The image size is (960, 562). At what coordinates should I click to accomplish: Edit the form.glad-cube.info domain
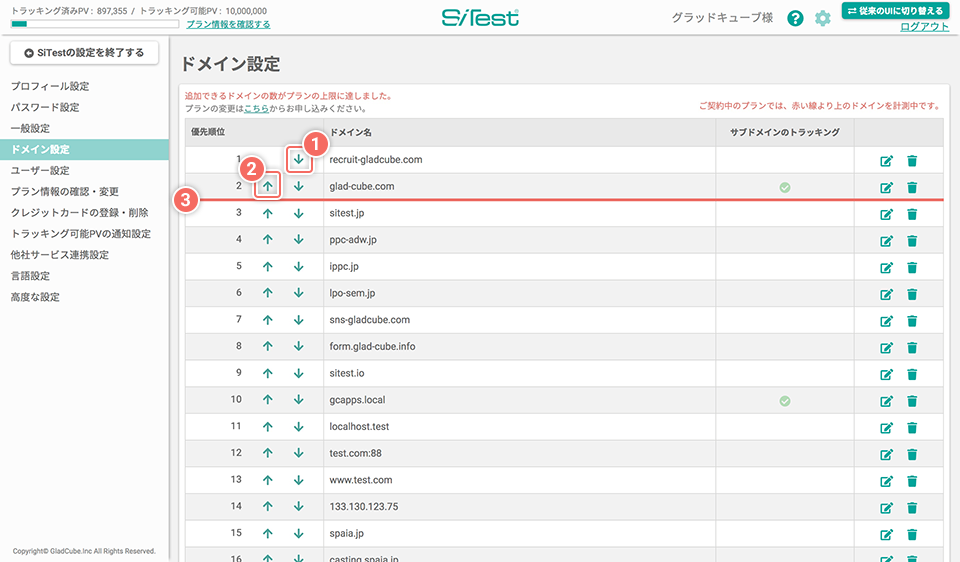[x=886, y=348]
